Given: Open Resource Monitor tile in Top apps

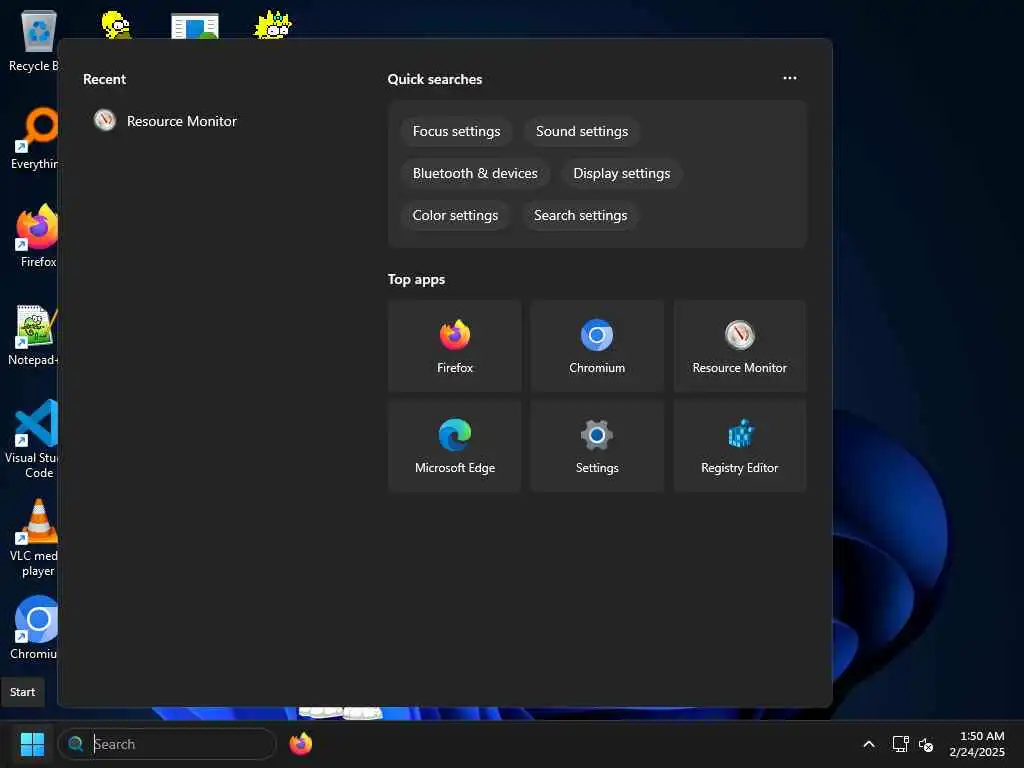Looking at the screenshot, I should (739, 346).
